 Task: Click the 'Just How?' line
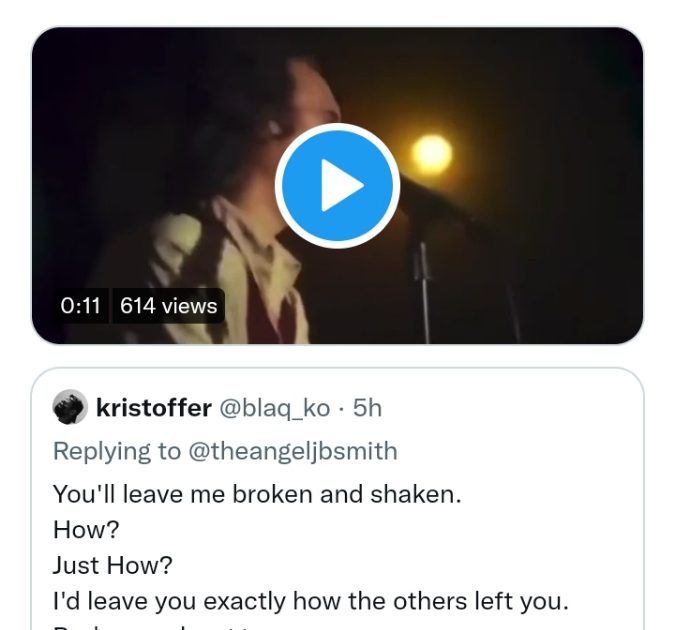click(112, 565)
